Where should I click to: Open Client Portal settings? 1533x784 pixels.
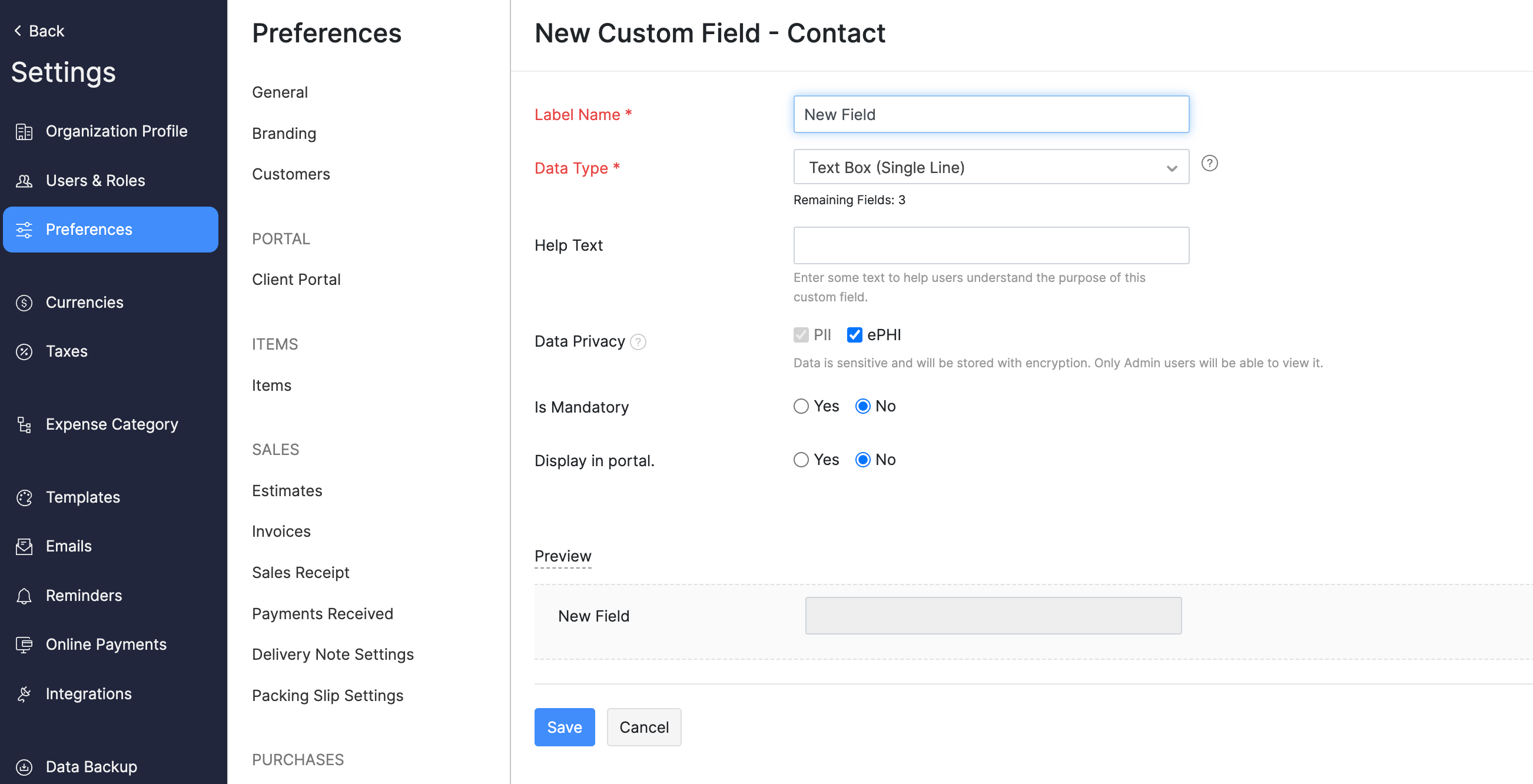[296, 280]
